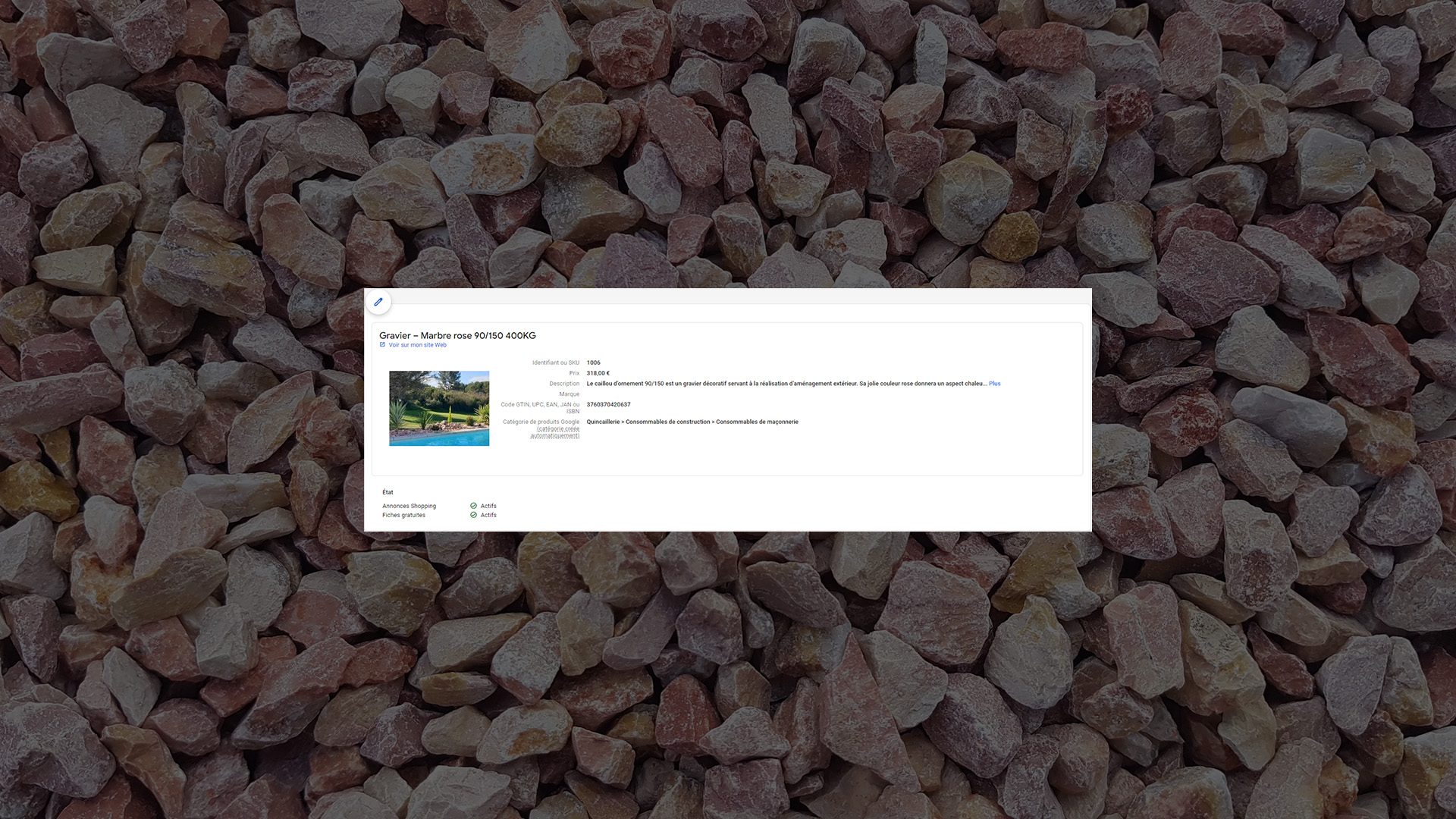
Task: Click the green check icon for Fiches gratuites
Action: (473, 515)
